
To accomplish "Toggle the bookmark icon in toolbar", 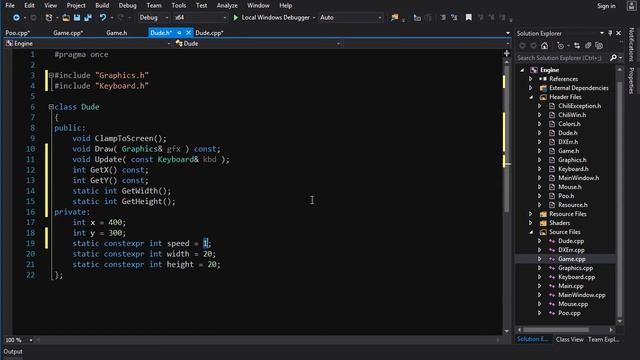I will click(x=469, y=18).
